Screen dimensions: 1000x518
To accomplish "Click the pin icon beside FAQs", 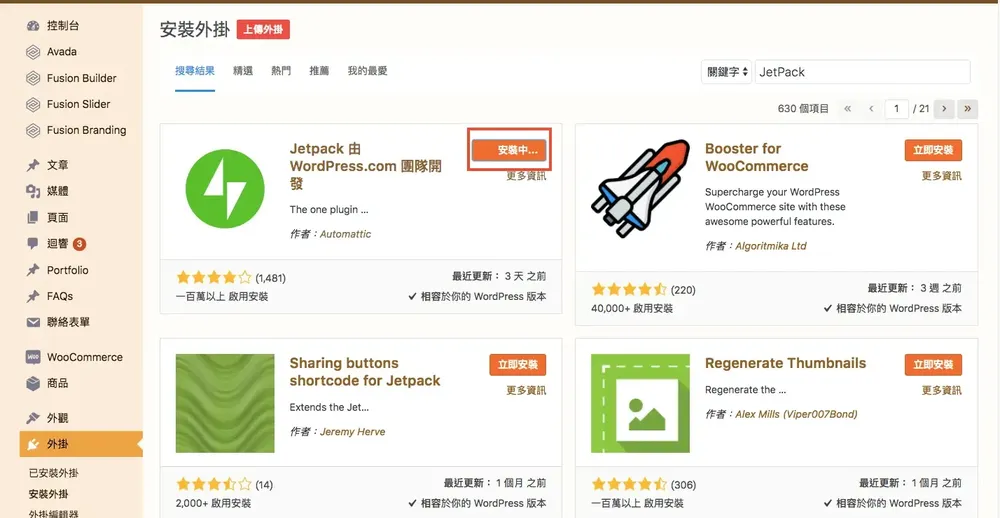I will (x=33, y=296).
